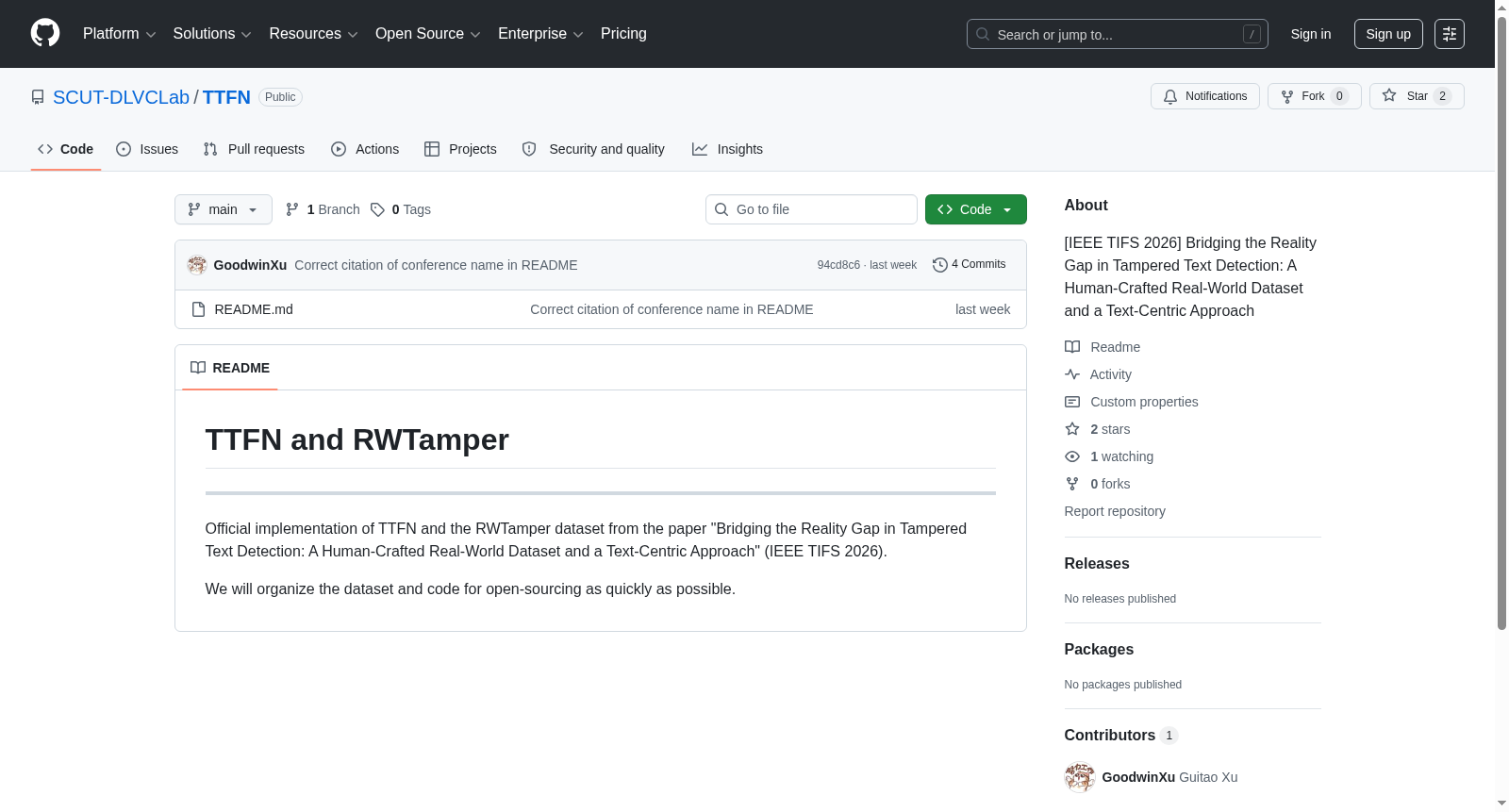1509x812 pixels.
Task: Open the Packages heading link
Action: click(1099, 650)
